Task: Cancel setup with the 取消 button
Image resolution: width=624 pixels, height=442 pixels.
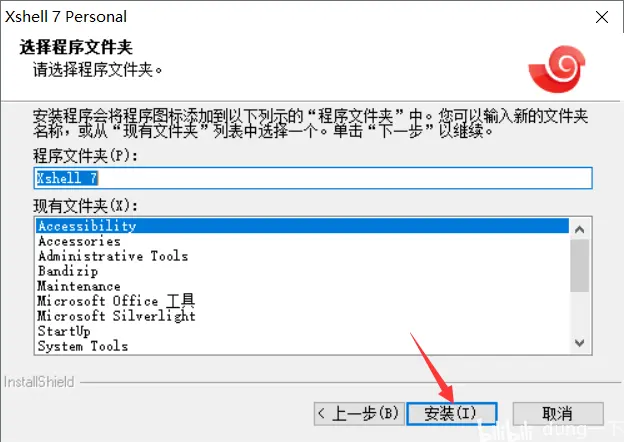Action: (558, 414)
